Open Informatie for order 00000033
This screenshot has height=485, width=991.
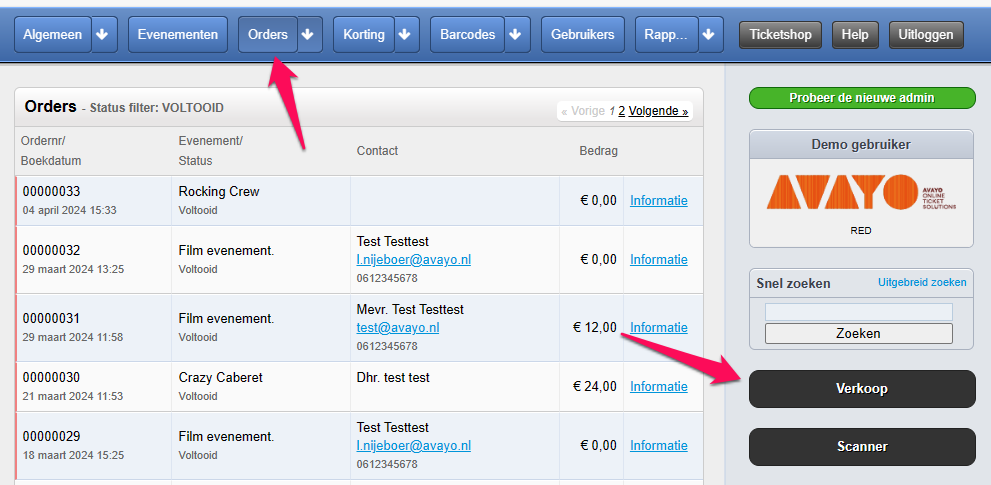(659, 200)
